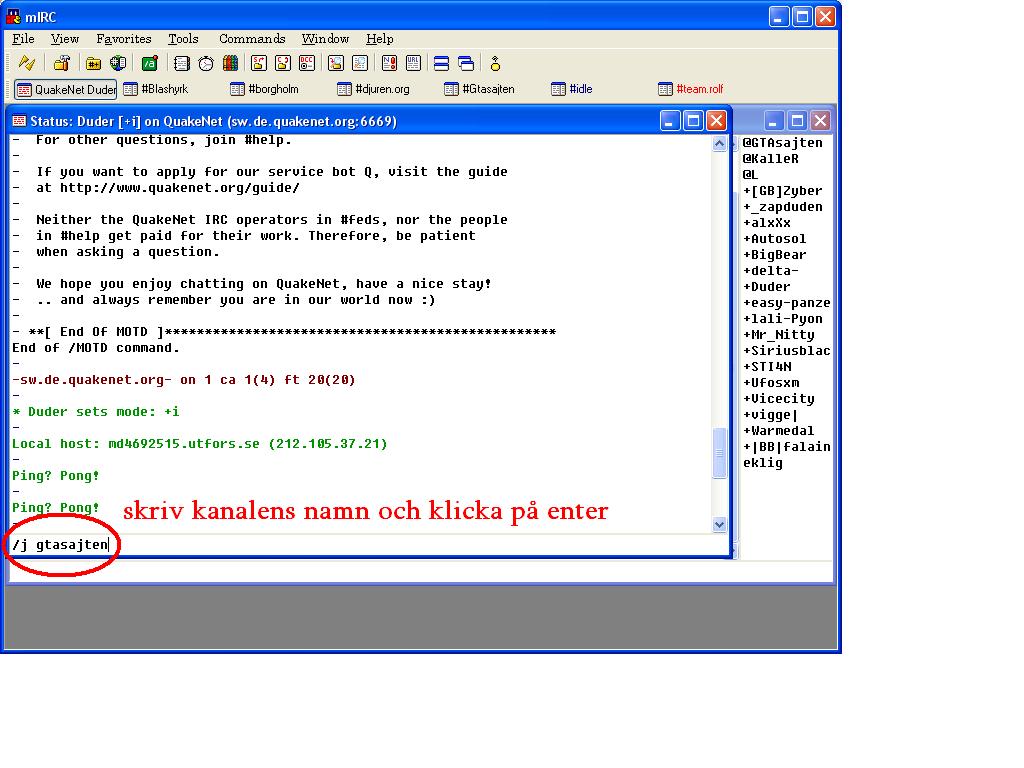
Task: Select +Ufosxm in the nick list
Action: coord(771,383)
